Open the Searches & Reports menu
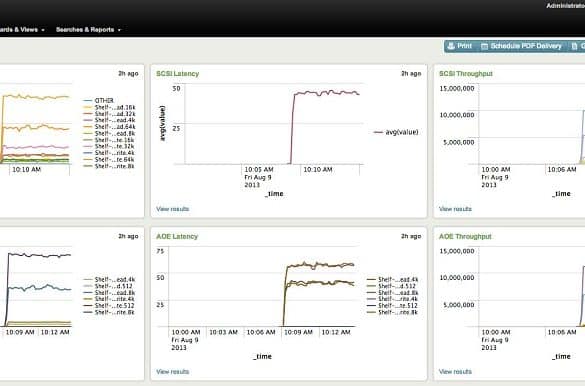Viewport: 585px width, 386px height. pyautogui.click(x=88, y=29)
